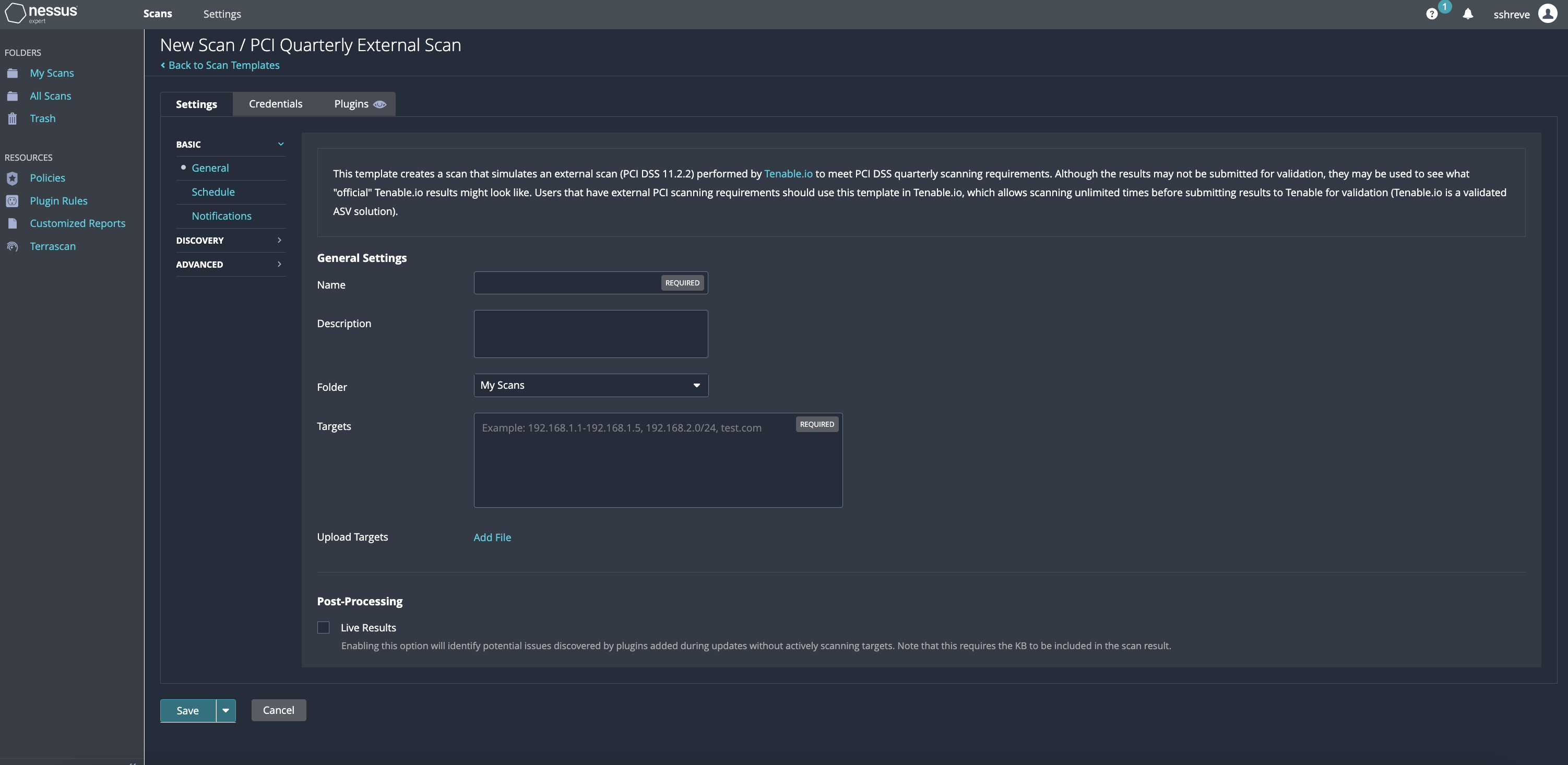The width and height of the screenshot is (1568, 765).
Task: Click the Plugin Rules icon
Action: pos(12,201)
